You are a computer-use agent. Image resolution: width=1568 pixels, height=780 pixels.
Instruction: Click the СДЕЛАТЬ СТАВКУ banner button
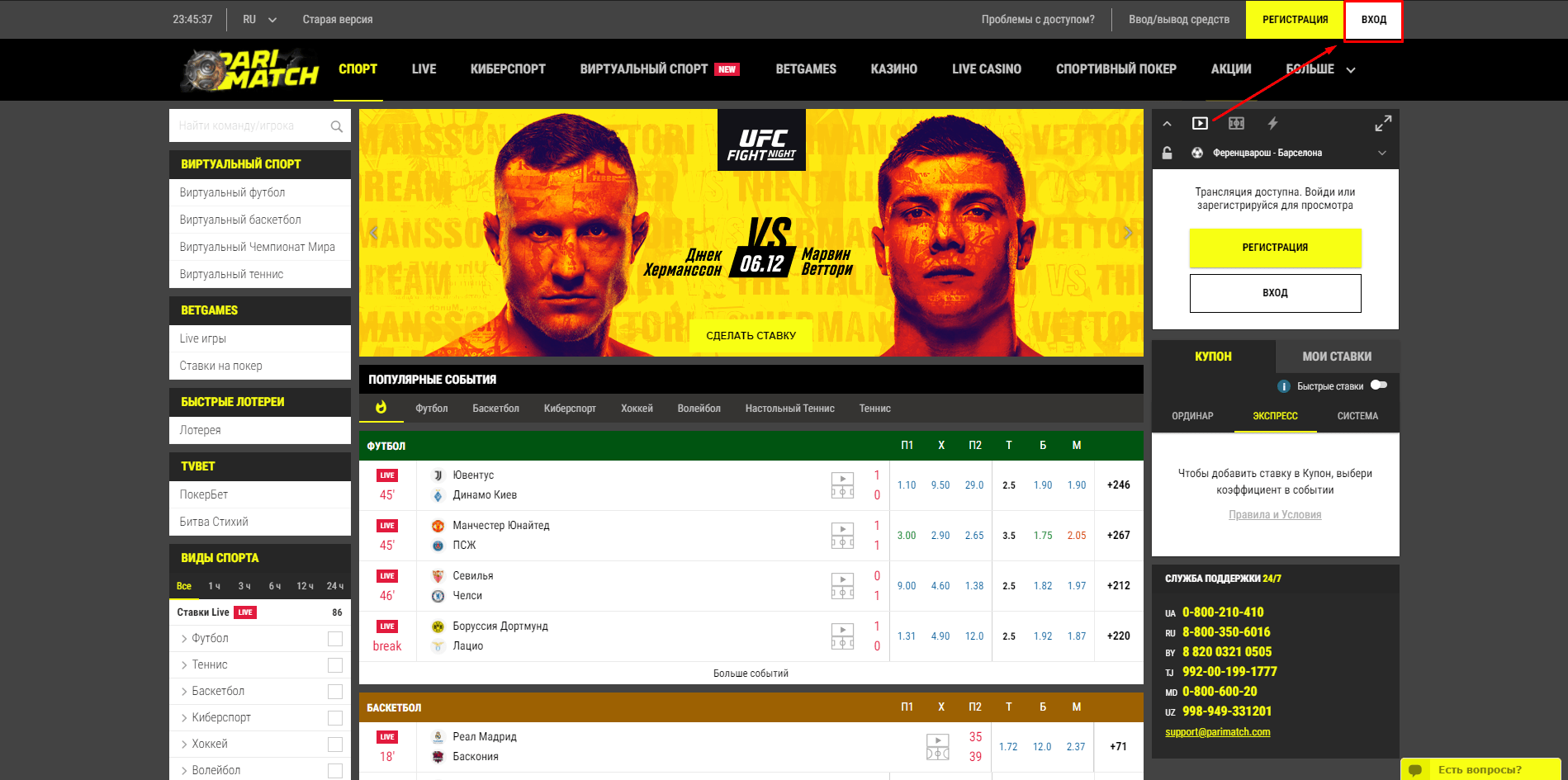751,336
